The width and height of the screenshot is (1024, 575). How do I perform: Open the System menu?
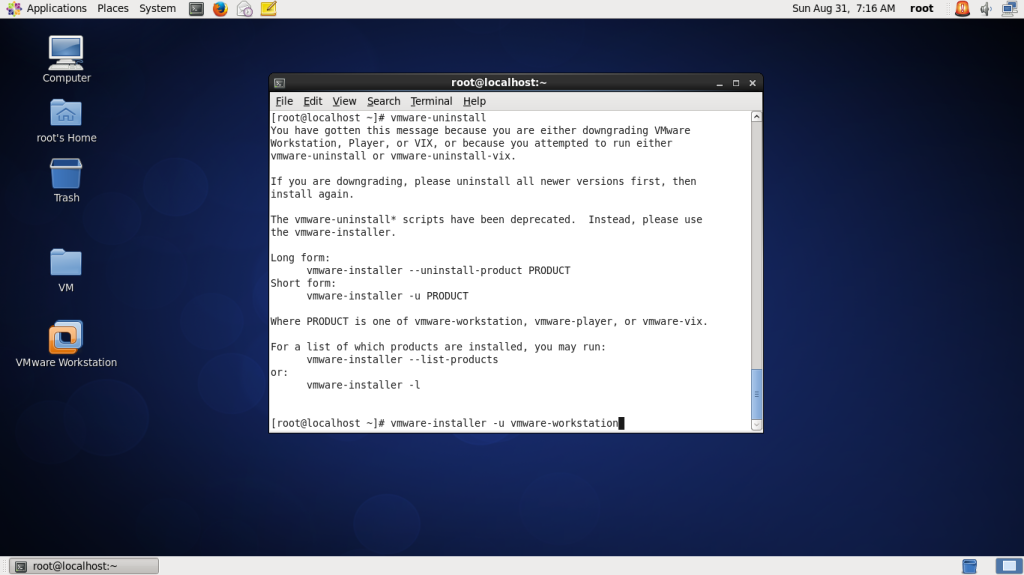click(x=157, y=8)
